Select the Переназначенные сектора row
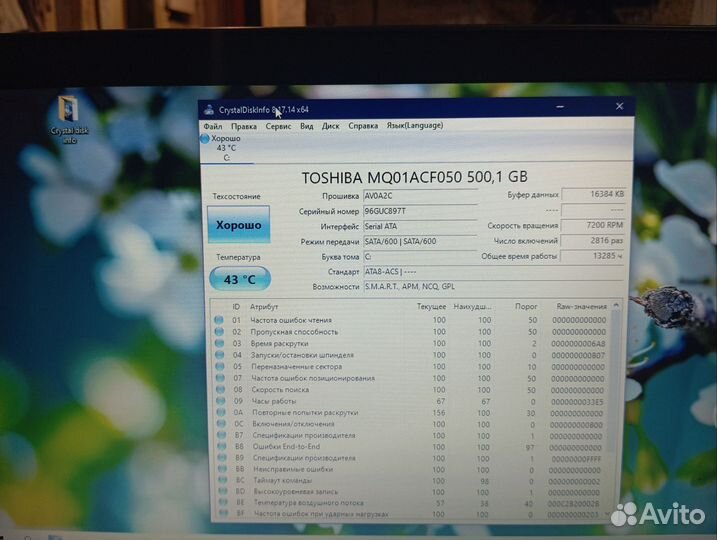 (411, 367)
